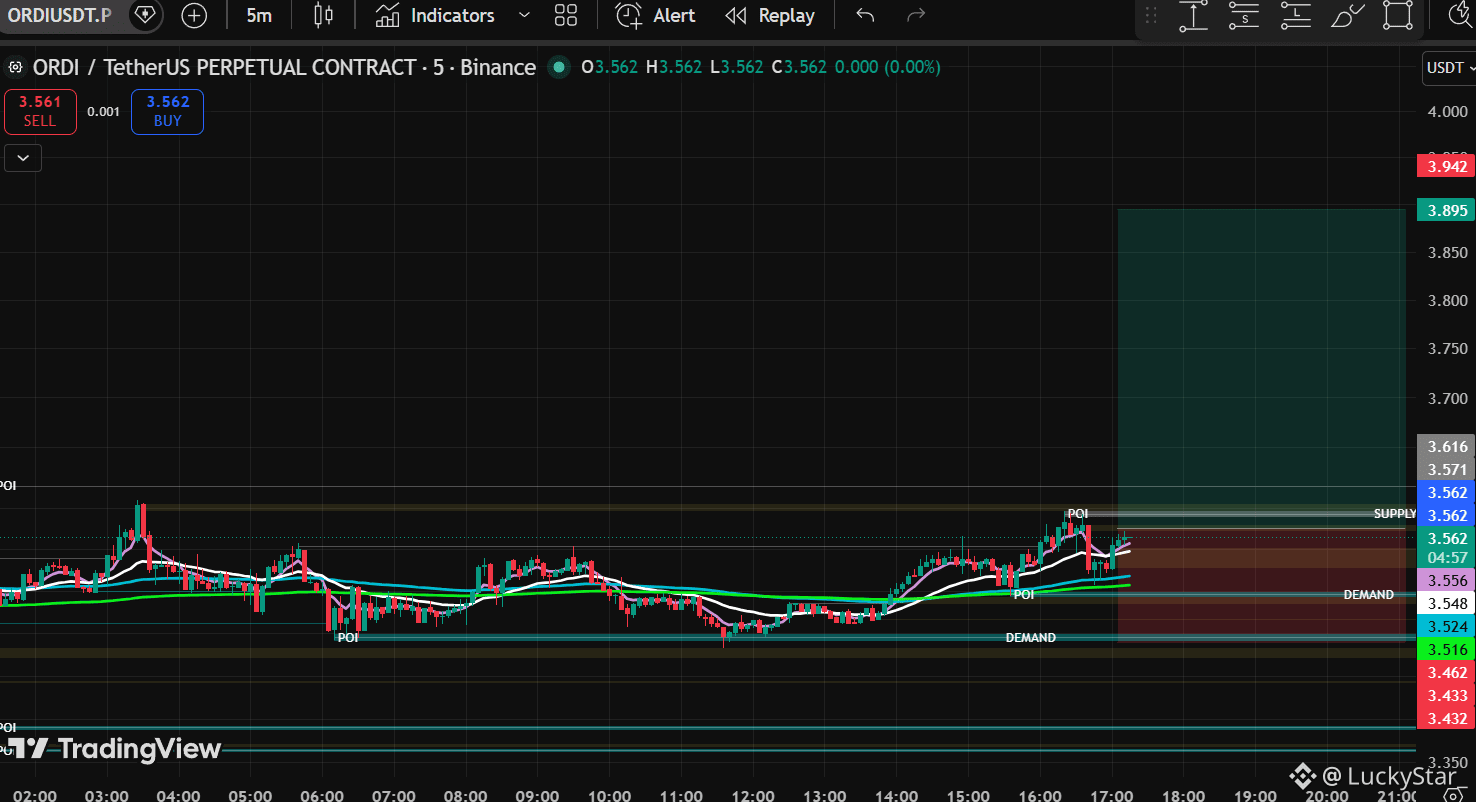The image size is (1476, 802).
Task: Click the red 3.462 price label
Action: pyautogui.click(x=1447, y=672)
